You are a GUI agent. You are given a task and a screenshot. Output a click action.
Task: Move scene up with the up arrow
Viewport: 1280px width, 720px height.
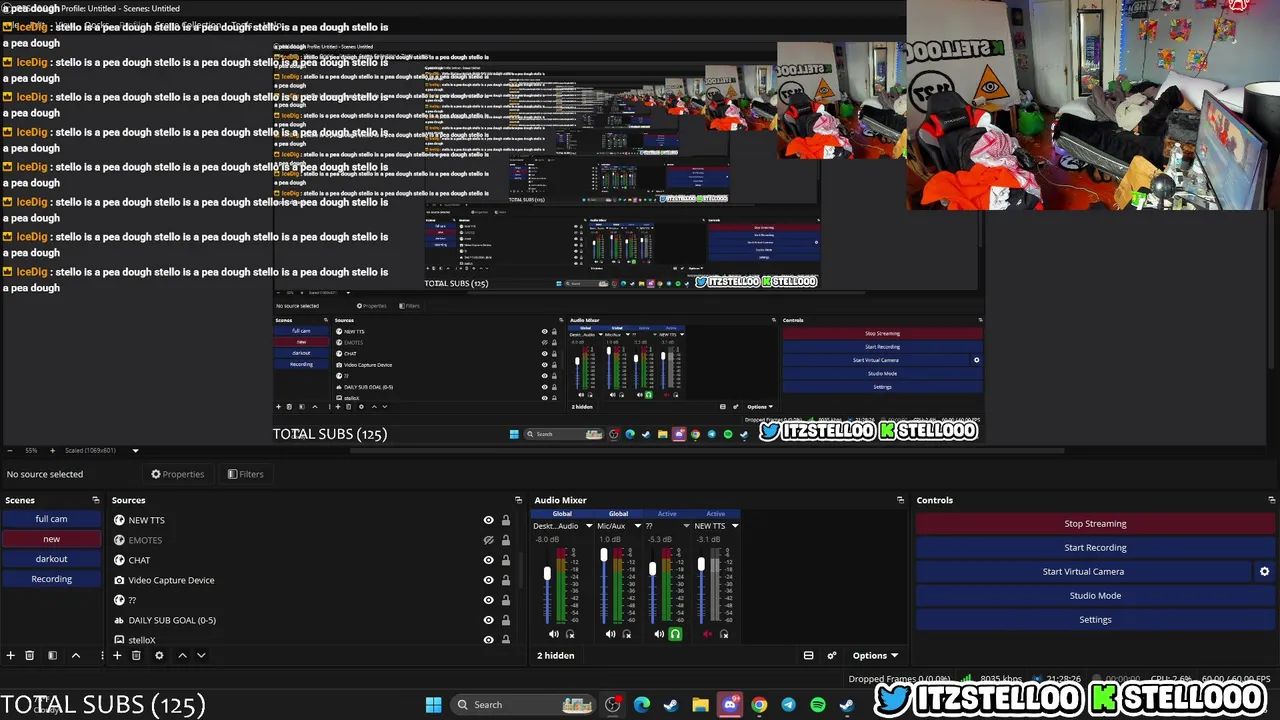(x=75, y=655)
